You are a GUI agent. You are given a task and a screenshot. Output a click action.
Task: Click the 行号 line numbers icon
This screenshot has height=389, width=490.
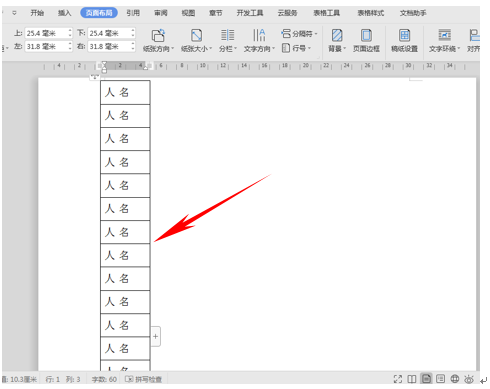[286, 48]
